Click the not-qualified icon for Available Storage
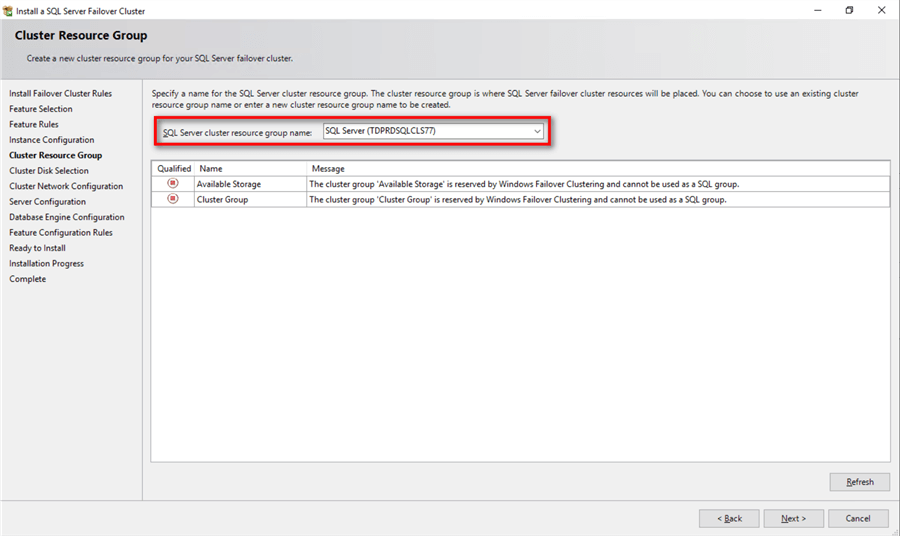This screenshot has height=536, width=900. [173, 183]
